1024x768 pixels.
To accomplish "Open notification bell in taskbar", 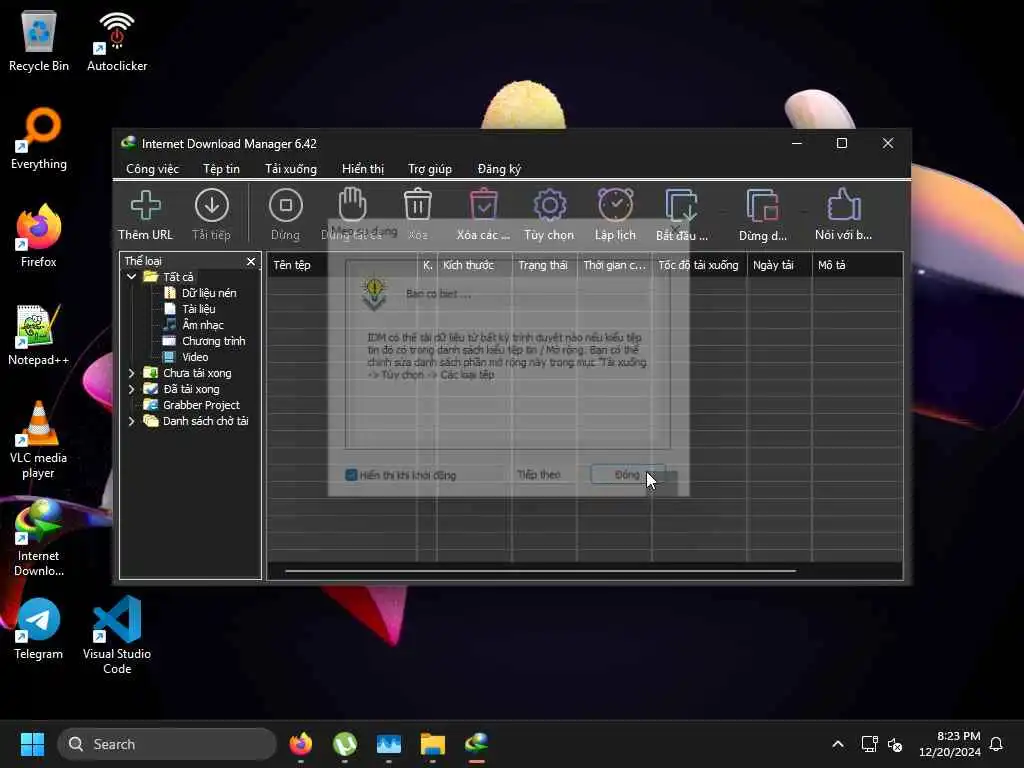I will click(x=997, y=744).
